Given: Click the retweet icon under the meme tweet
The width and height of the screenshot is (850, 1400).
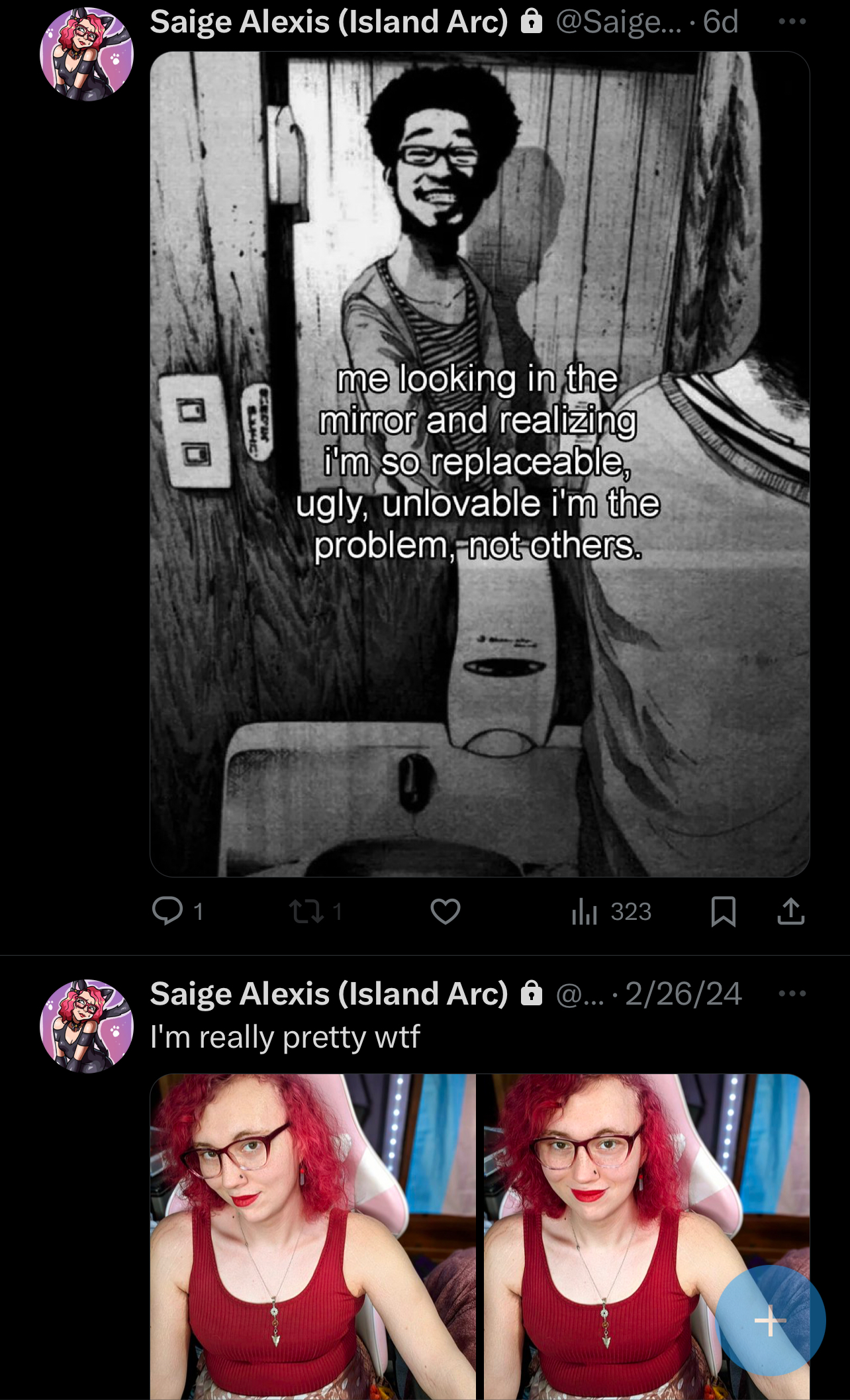Looking at the screenshot, I should (307, 911).
